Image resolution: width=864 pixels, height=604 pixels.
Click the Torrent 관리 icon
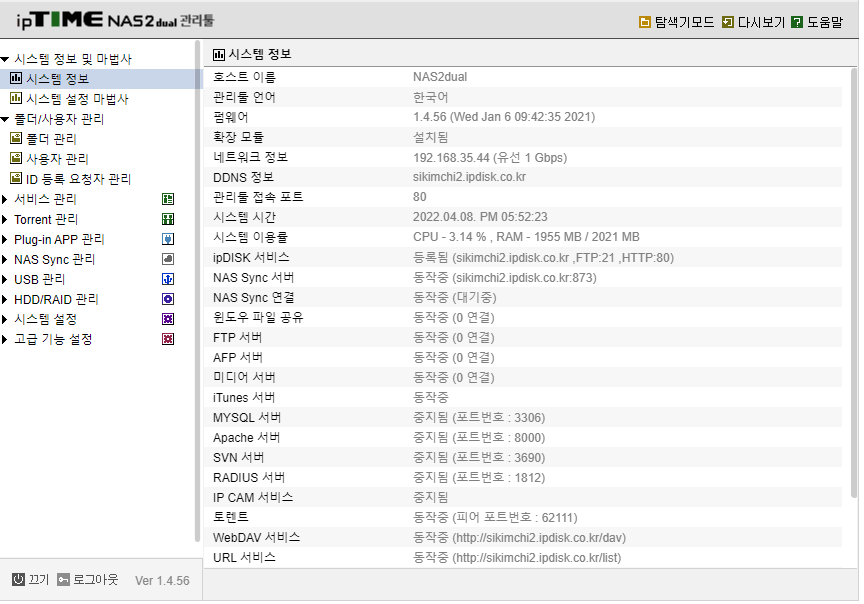[168, 219]
